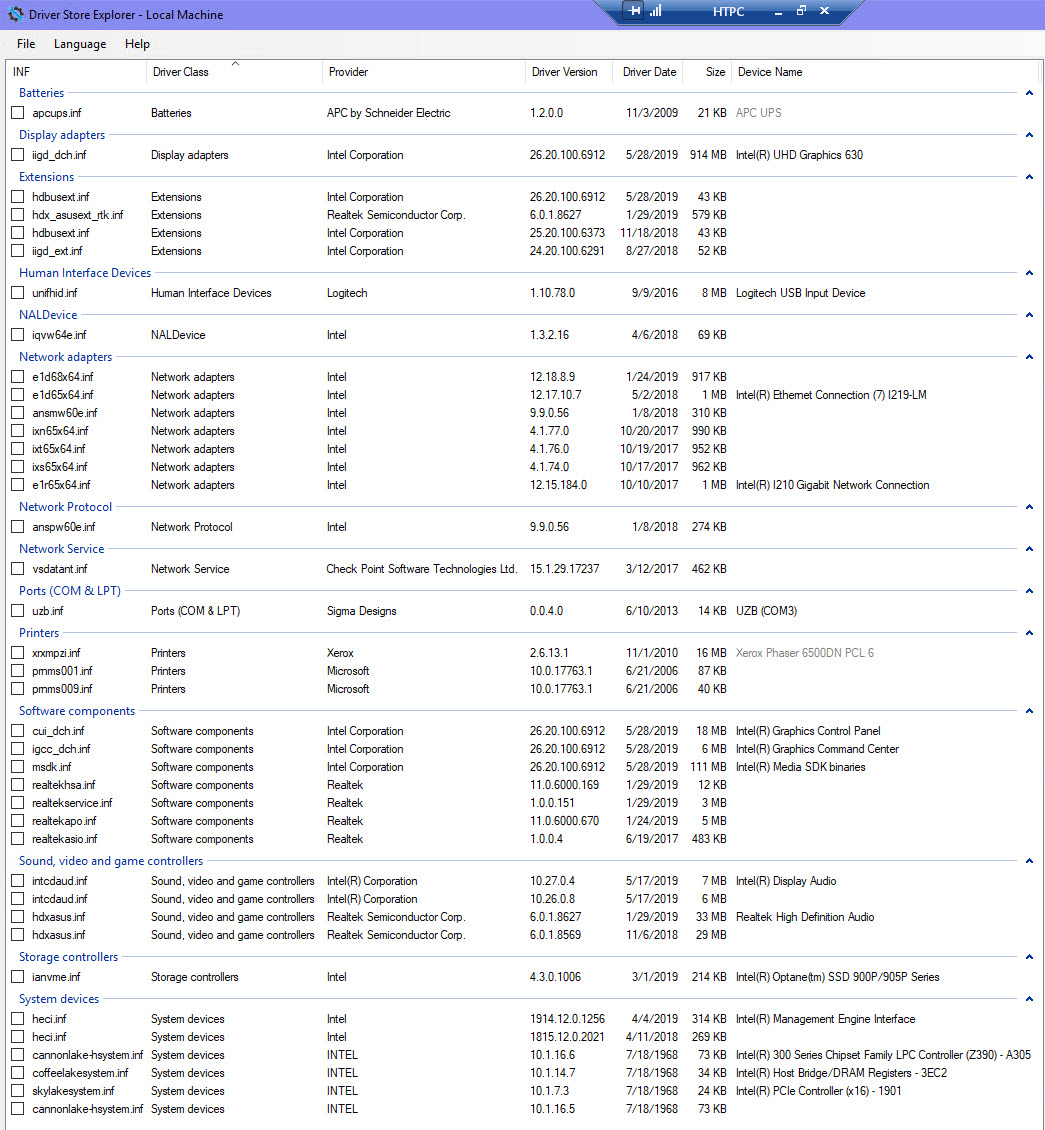Image resolution: width=1045 pixels, height=1130 pixels.
Task: Click device name Logitech USB Input Device
Action: [x=801, y=293]
